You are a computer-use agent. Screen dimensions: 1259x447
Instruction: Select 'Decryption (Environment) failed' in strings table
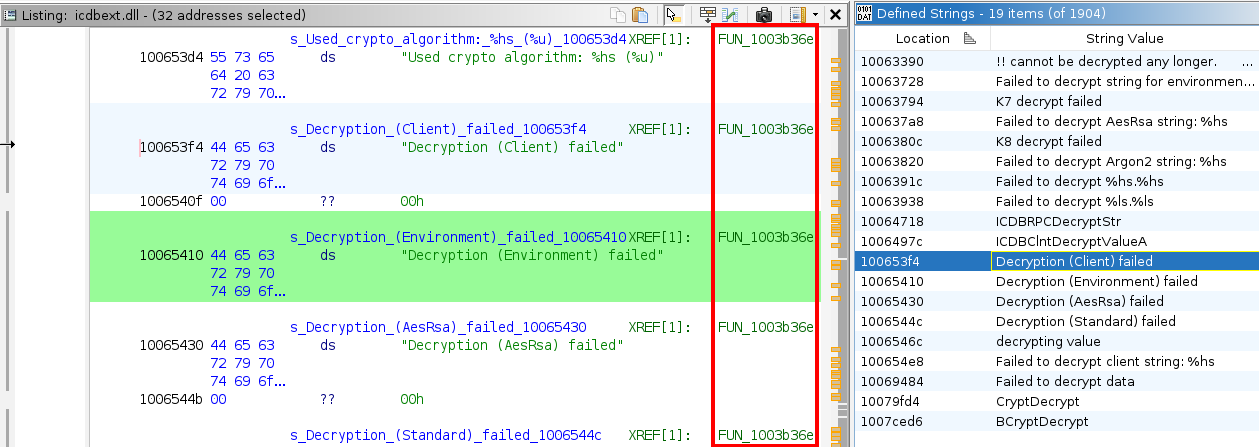[x=1056, y=281]
